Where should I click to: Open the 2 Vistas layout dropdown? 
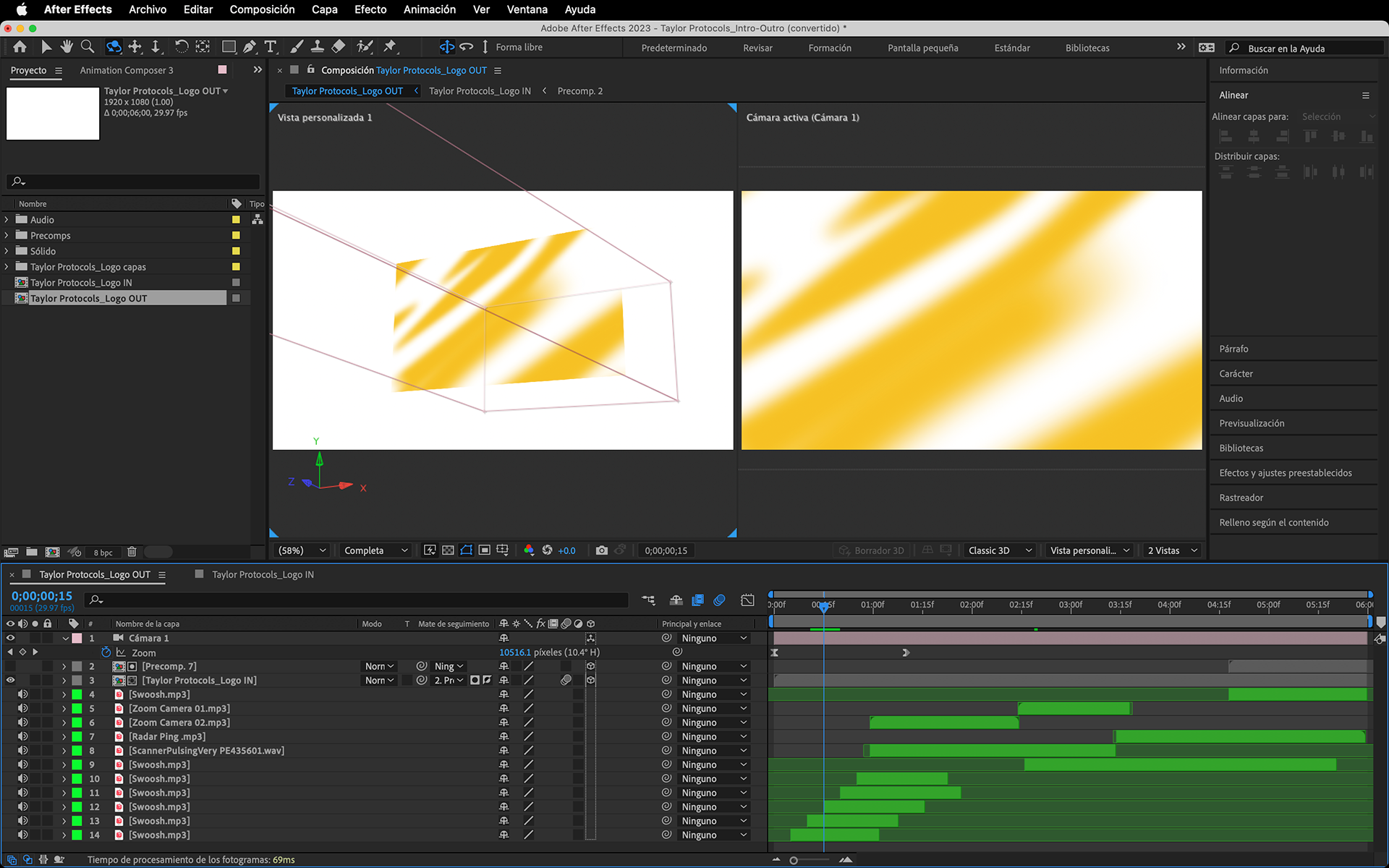pyautogui.click(x=1171, y=550)
